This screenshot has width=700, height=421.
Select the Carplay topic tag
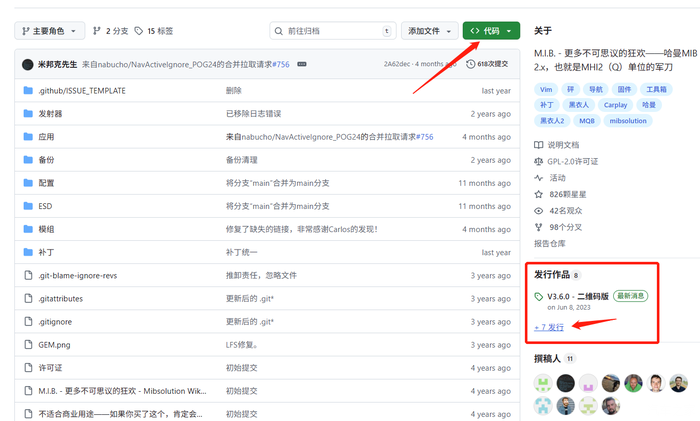point(615,104)
